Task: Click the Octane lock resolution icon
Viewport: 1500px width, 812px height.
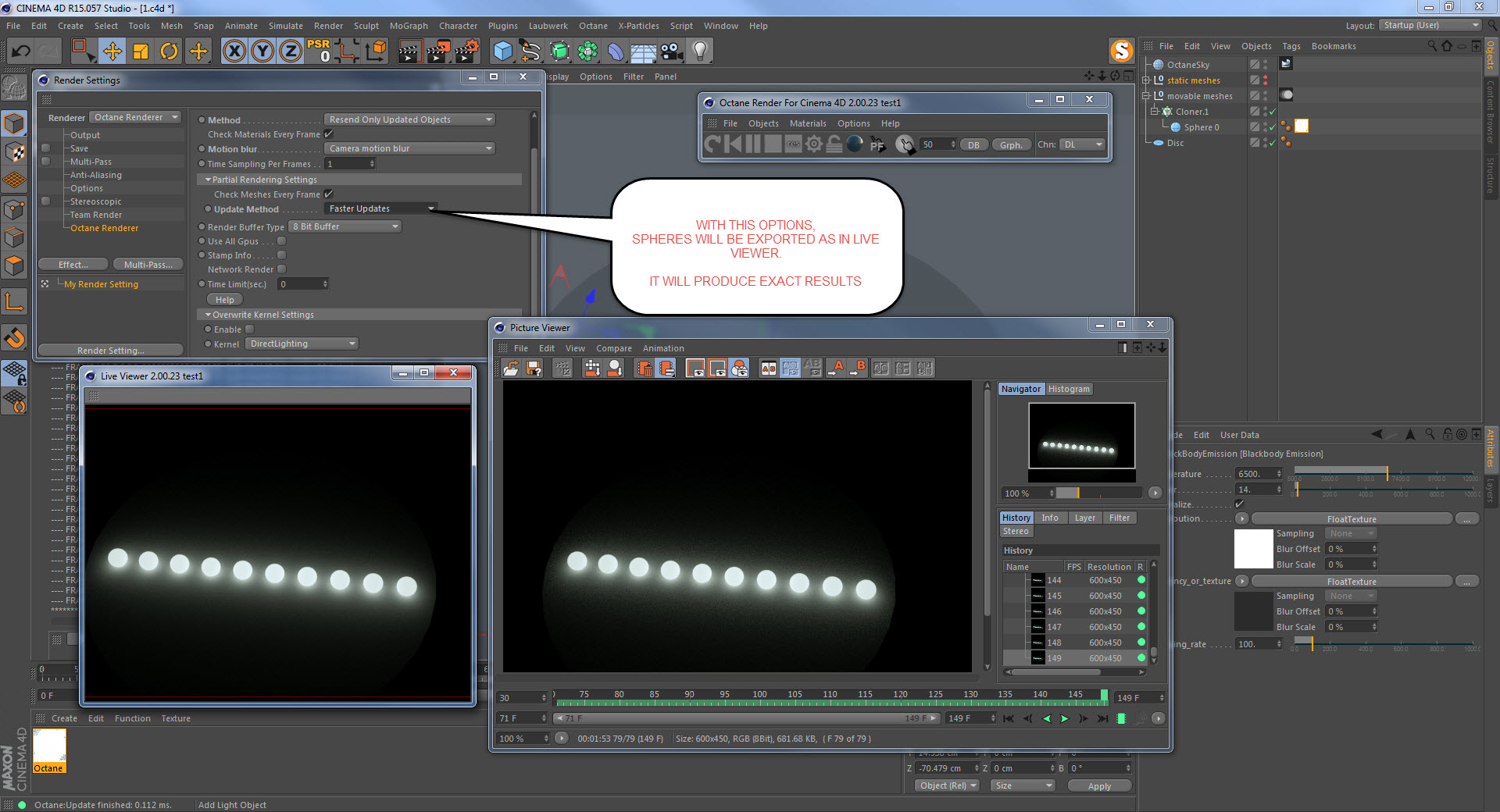Action: click(834, 144)
